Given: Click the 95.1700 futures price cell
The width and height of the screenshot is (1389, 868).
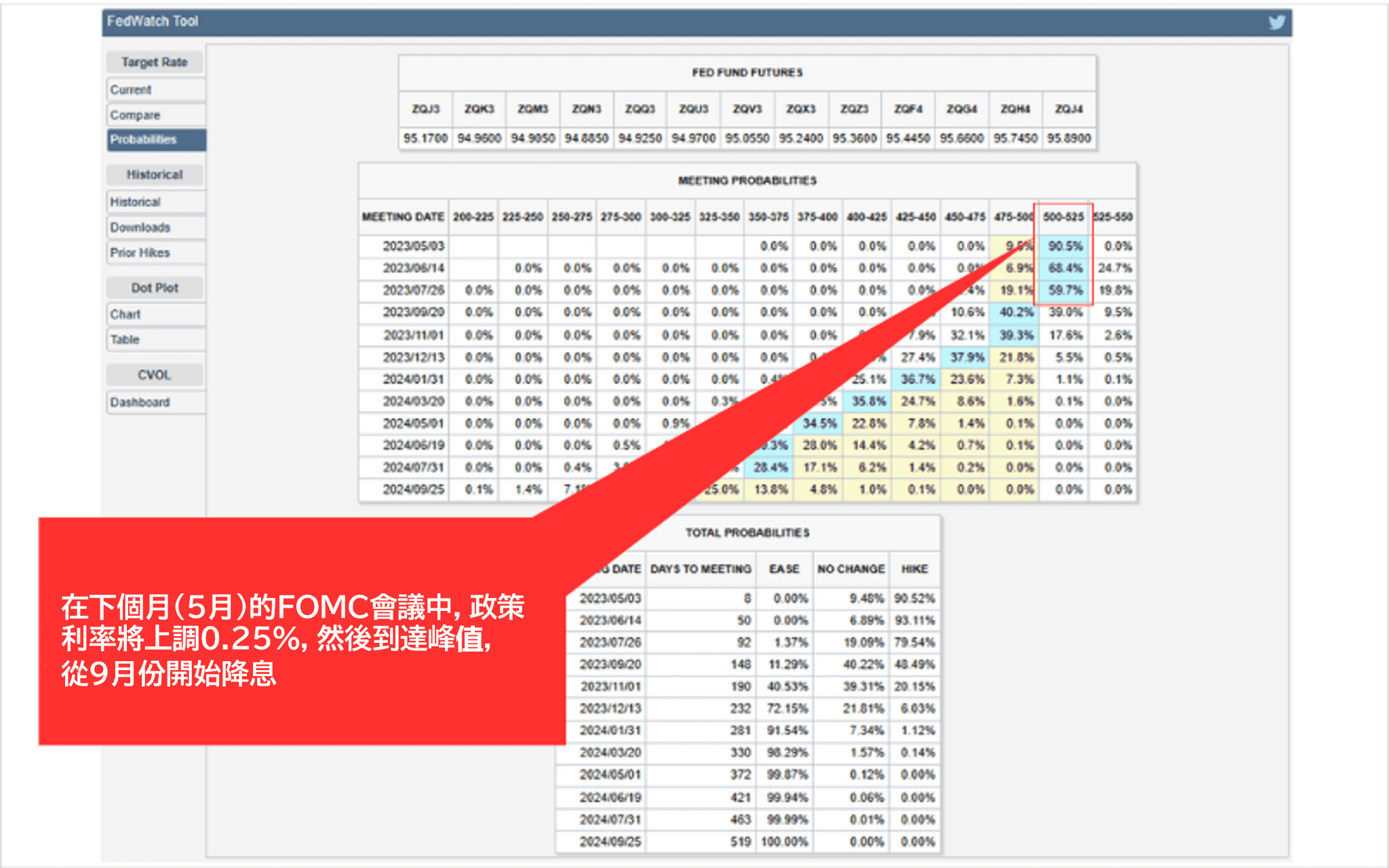Looking at the screenshot, I should tap(425, 138).
